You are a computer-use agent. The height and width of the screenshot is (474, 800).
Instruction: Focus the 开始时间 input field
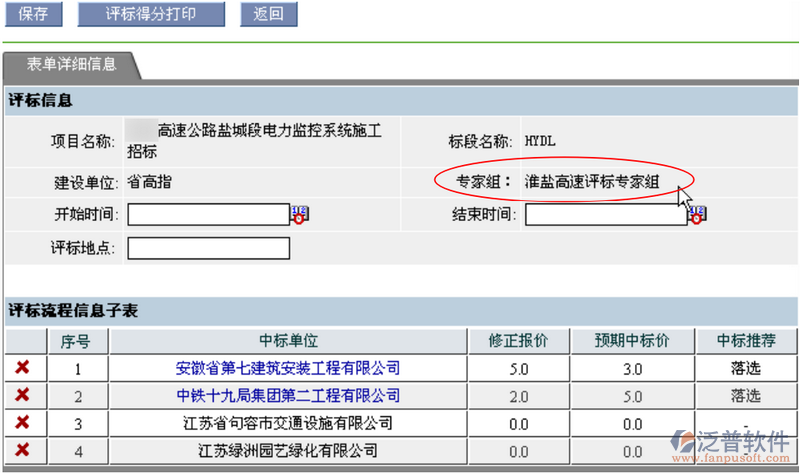point(208,215)
